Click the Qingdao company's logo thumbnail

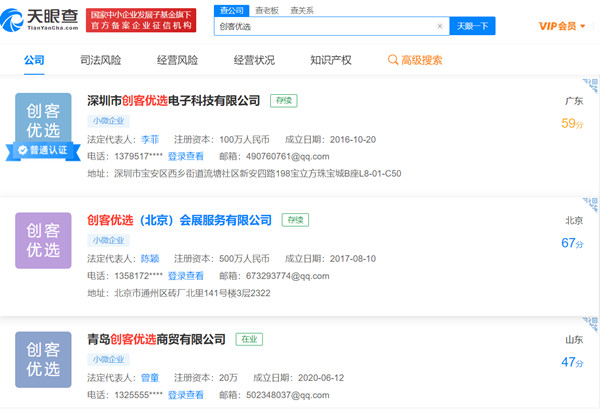[43, 360]
